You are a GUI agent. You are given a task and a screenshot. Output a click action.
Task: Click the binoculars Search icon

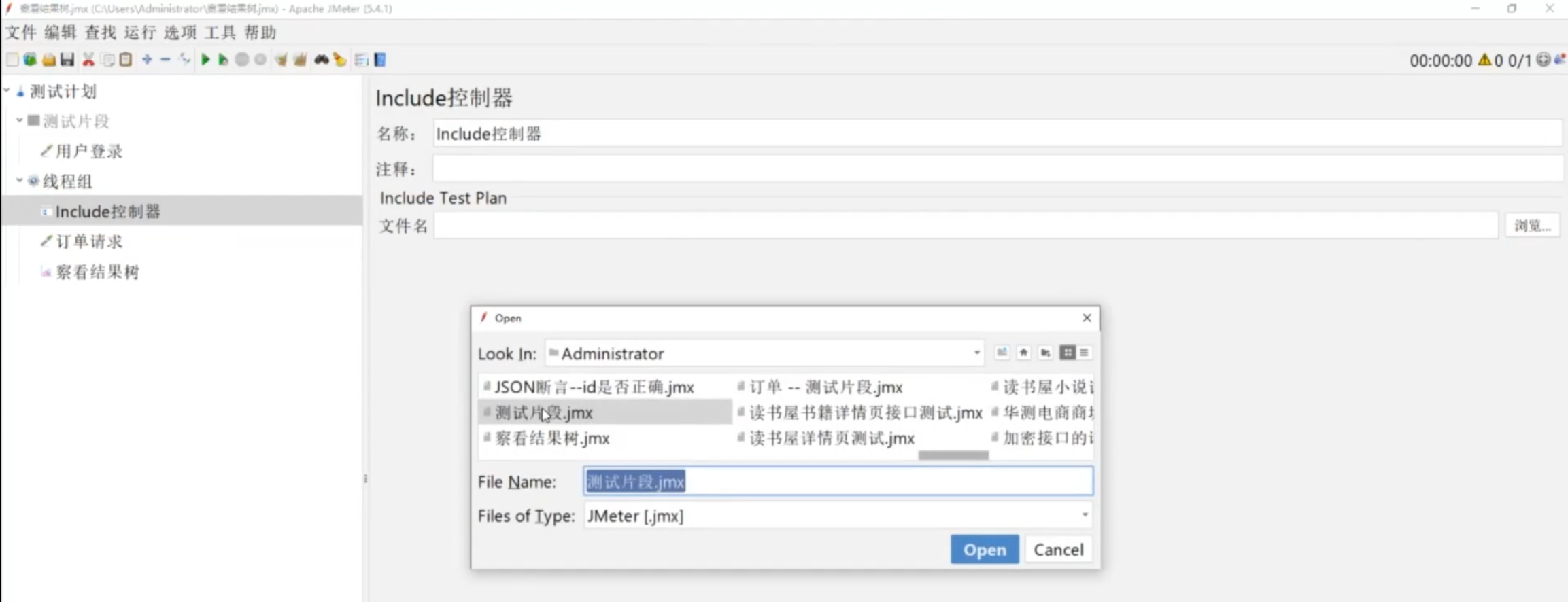[x=321, y=60]
